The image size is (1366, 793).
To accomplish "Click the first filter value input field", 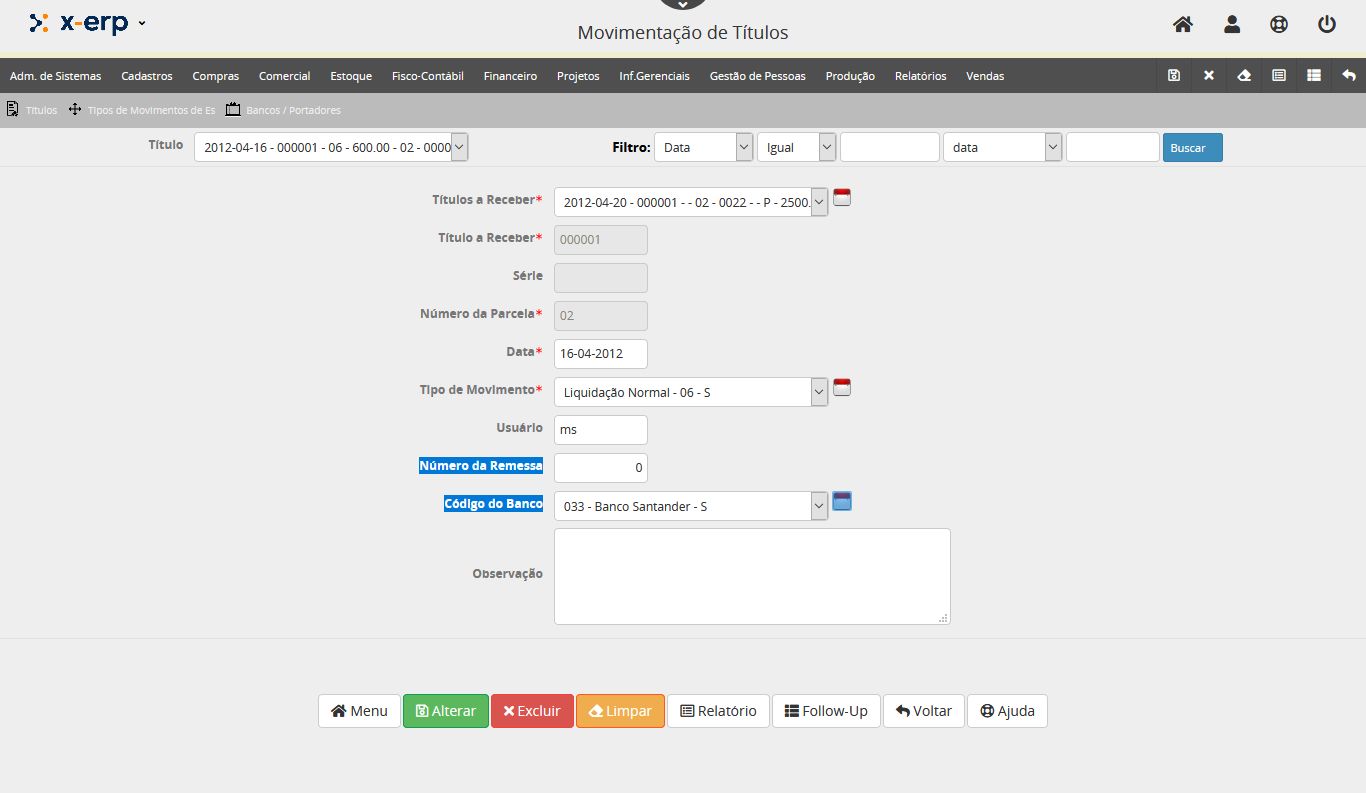I will click(x=890, y=147).
